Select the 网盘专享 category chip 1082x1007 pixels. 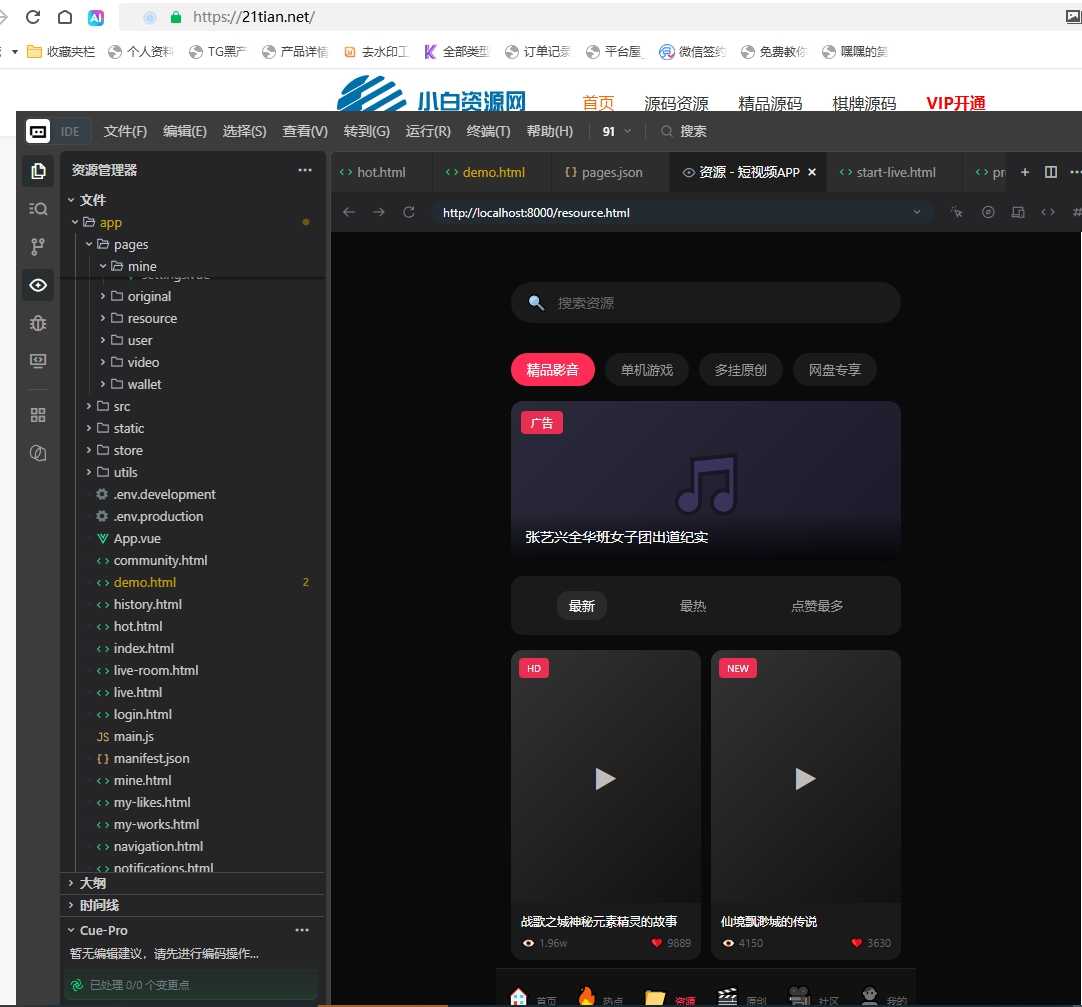coord(835,370)
